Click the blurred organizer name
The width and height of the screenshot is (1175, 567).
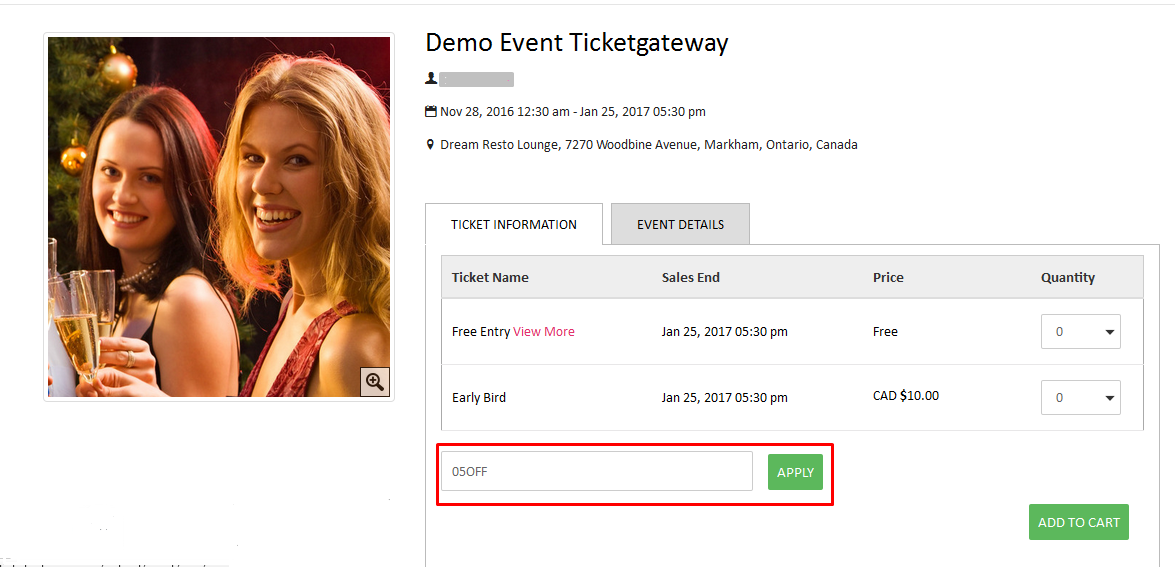476,79
